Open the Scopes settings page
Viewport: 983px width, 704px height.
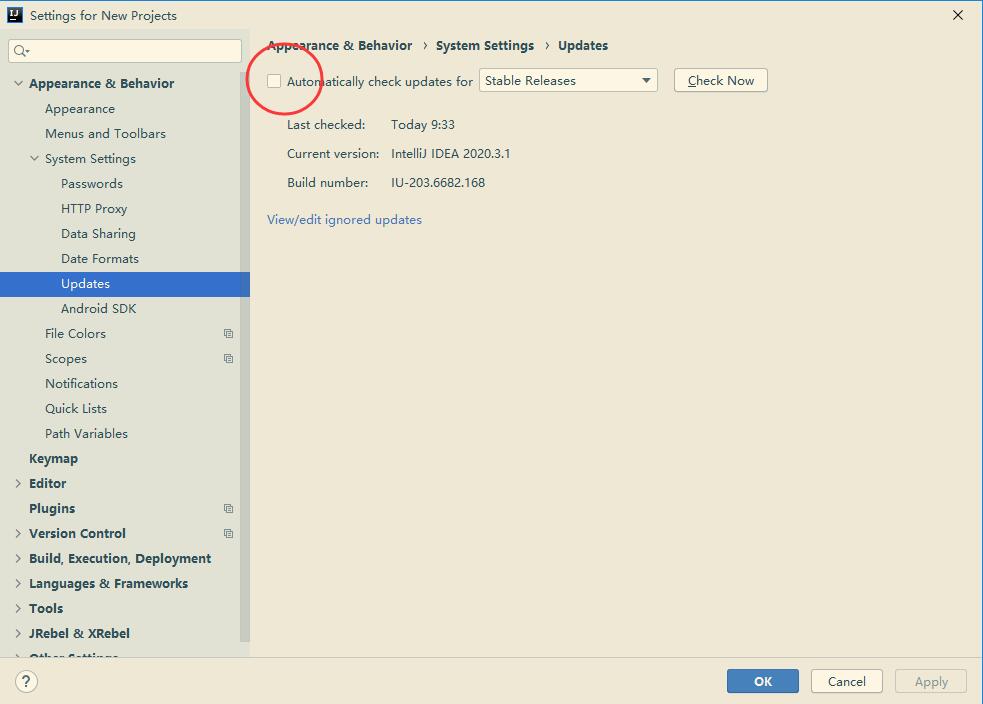click(x=66, y=359)
